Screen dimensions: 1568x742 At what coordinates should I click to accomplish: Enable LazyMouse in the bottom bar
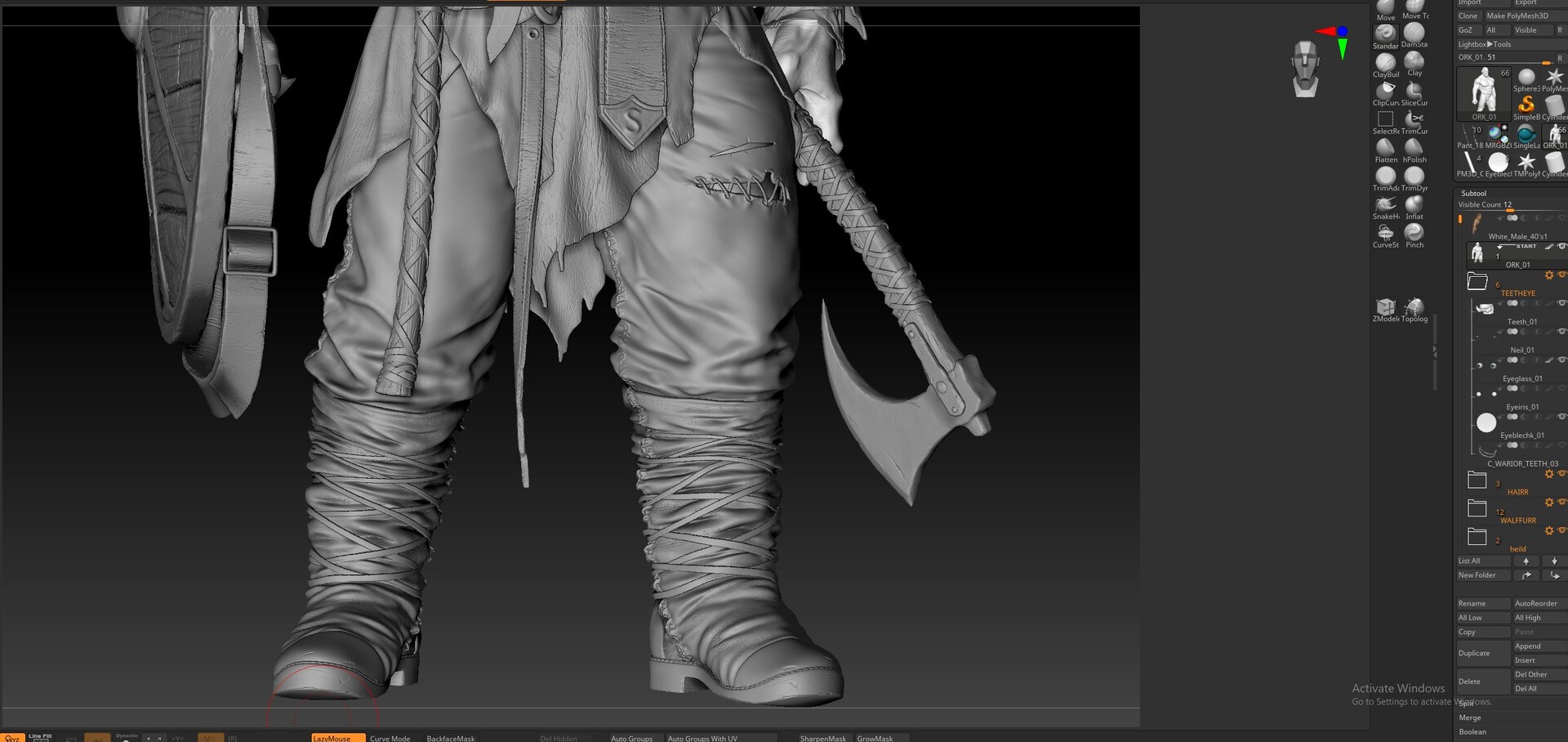(x=336, y=737)
